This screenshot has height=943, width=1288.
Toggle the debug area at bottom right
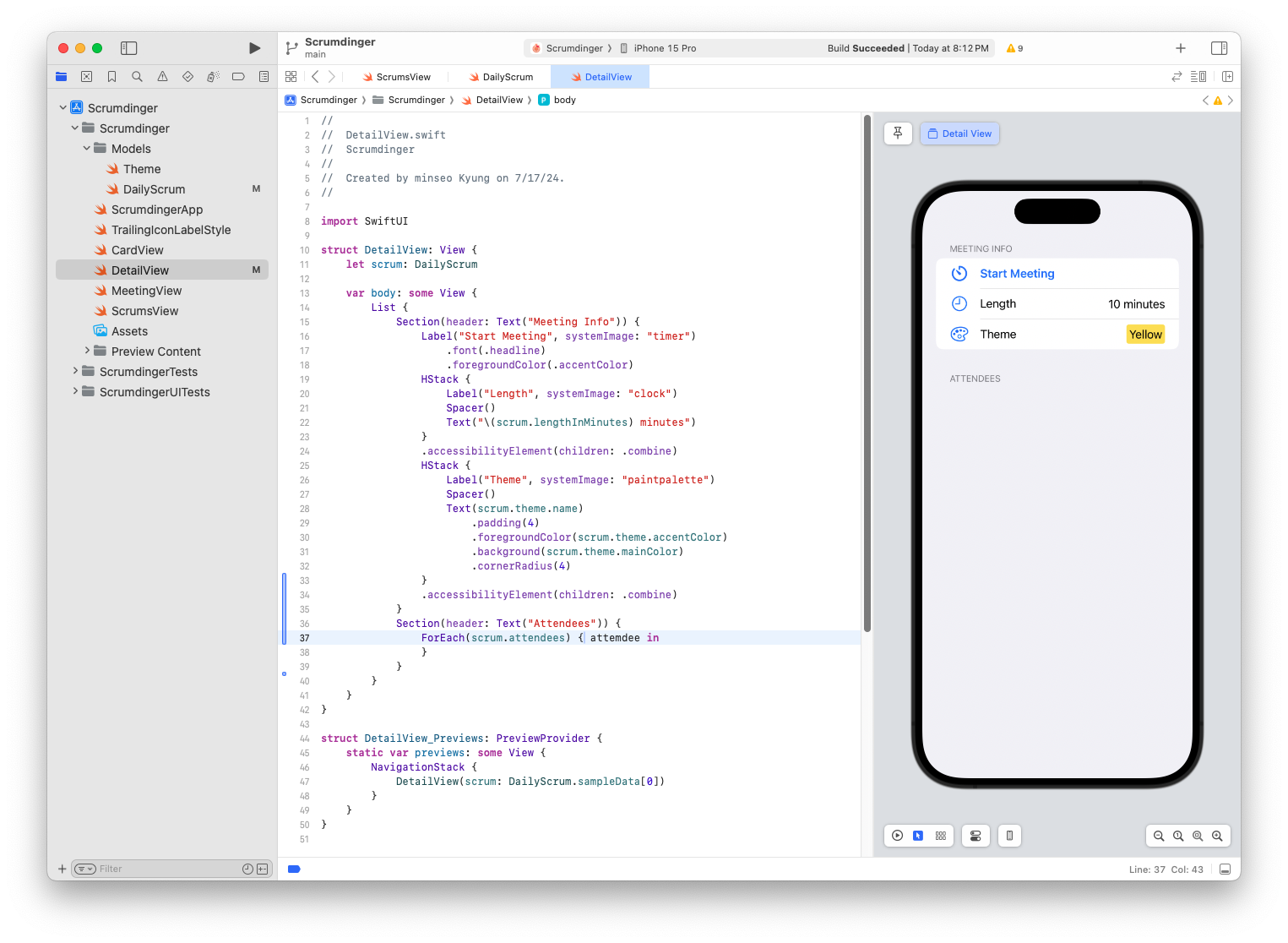(x=1224, y=869)
